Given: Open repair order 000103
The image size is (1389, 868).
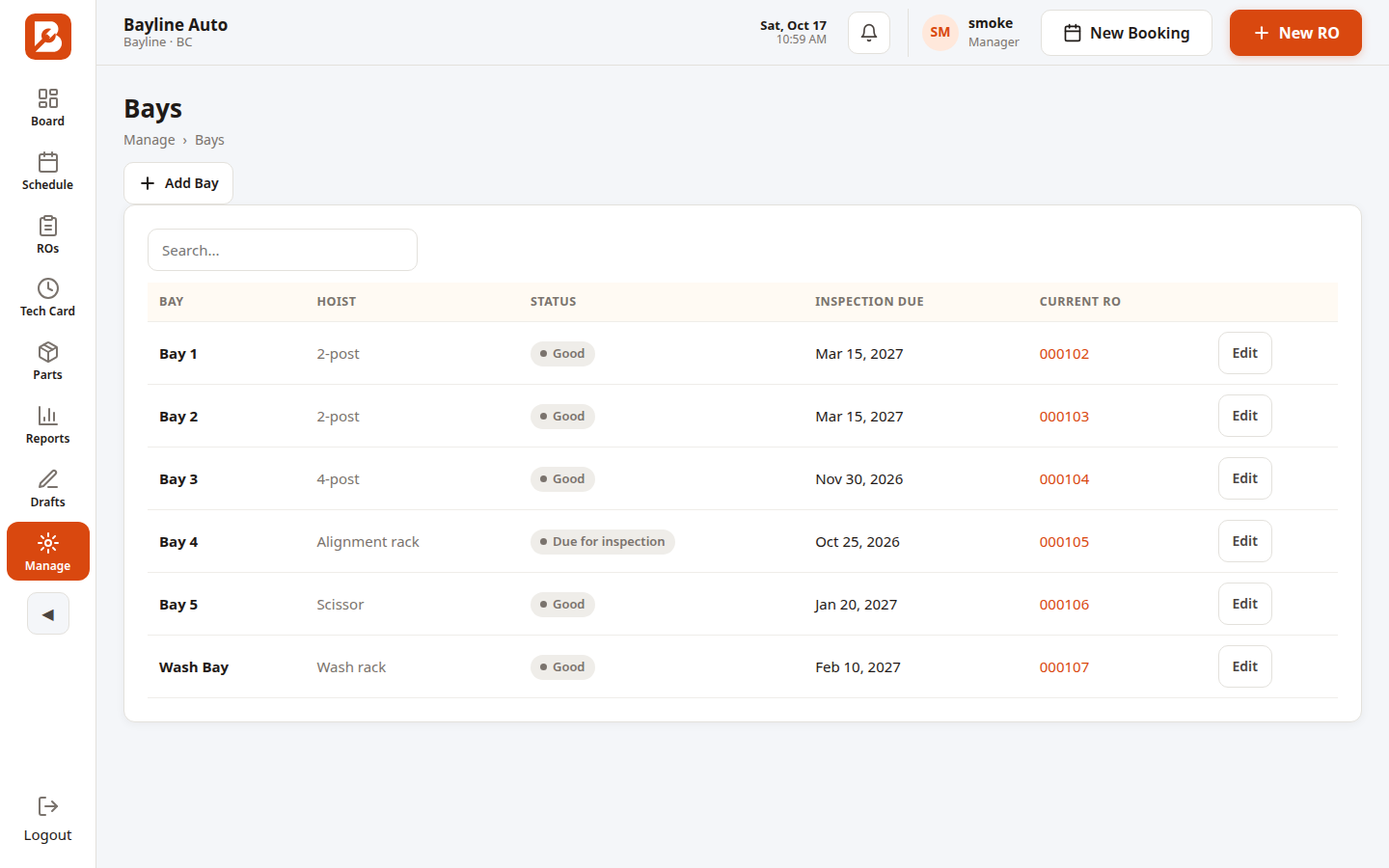Looking at the screenshot, I should 1064,417.
